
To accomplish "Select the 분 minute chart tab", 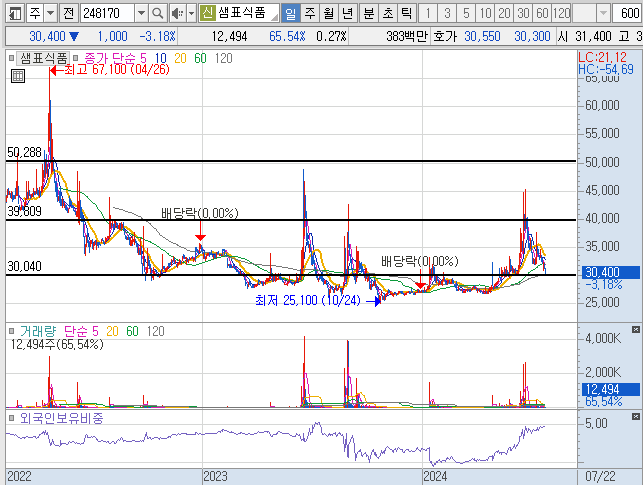I will (369, 13).
